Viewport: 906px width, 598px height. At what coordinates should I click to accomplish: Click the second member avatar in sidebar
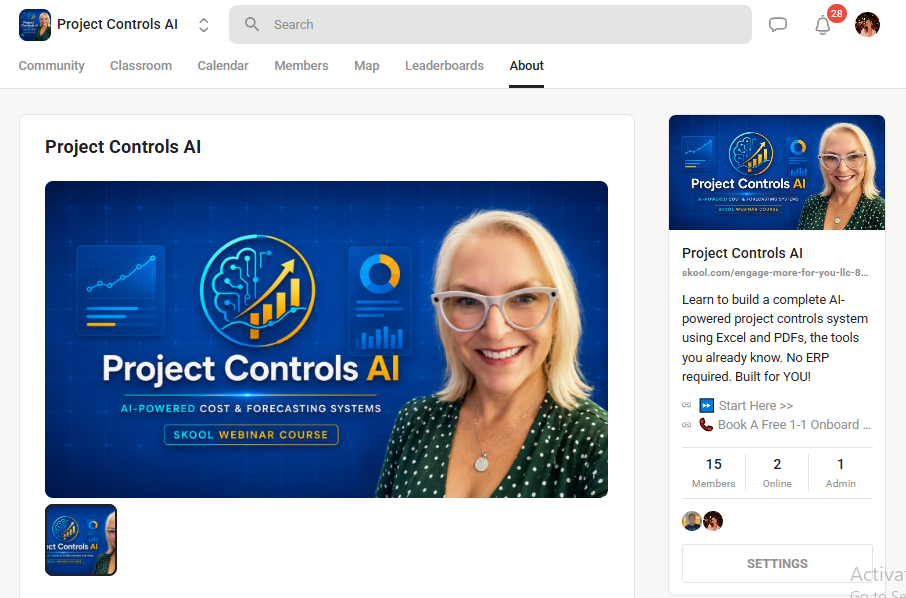713,521
